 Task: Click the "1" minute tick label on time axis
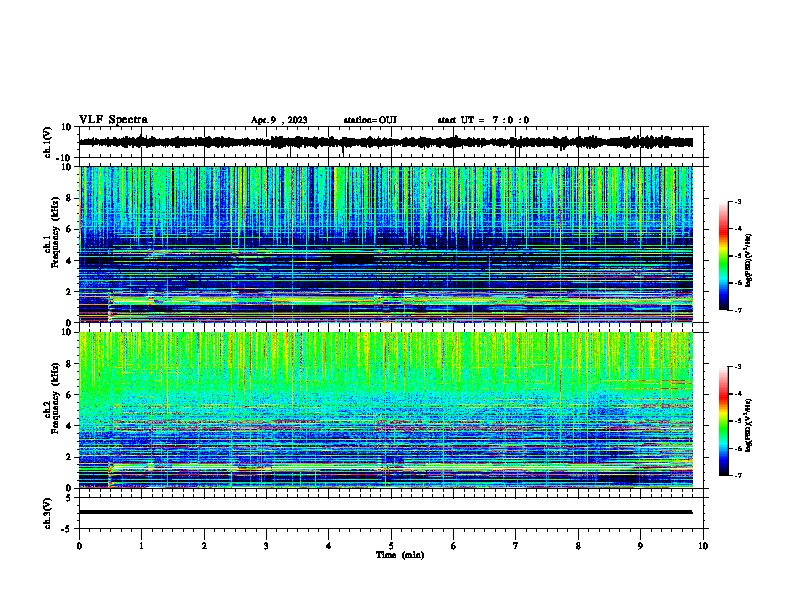coord(141,546)
